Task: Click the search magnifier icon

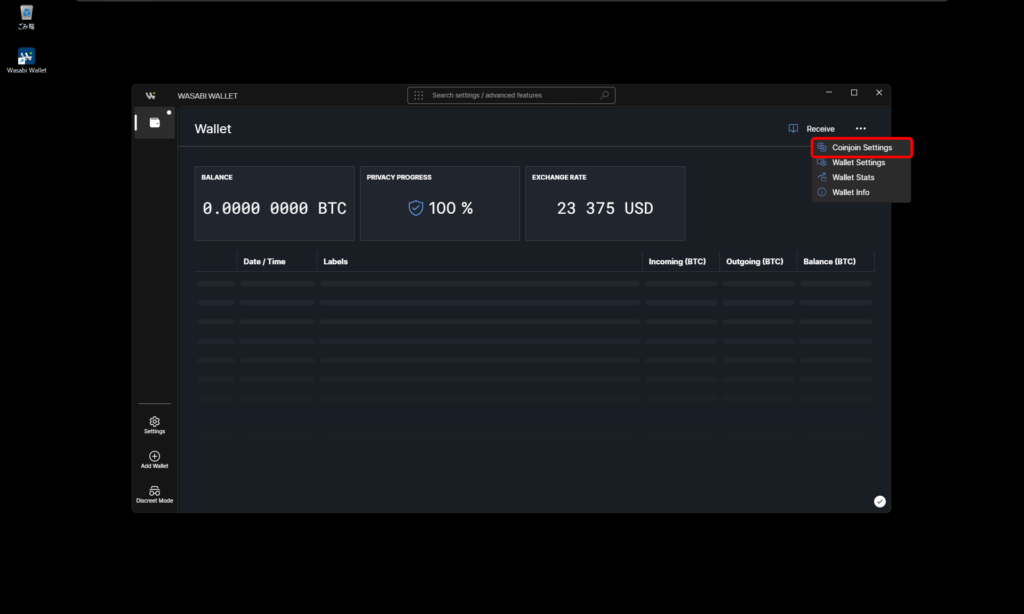Action: 605,95
